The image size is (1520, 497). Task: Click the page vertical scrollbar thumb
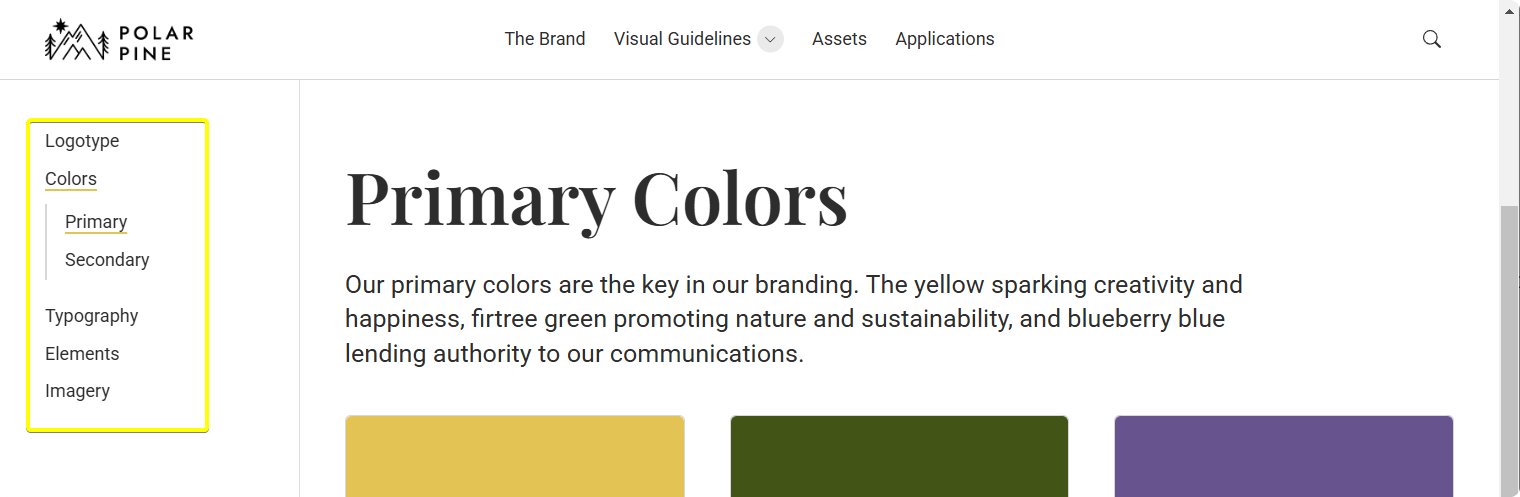coord(1510,350)
